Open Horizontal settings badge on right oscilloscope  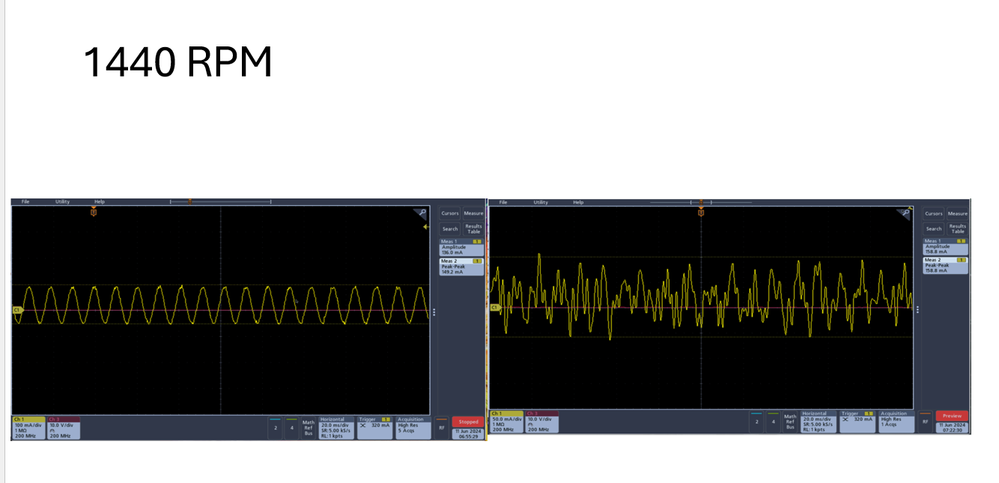point(819,422)
